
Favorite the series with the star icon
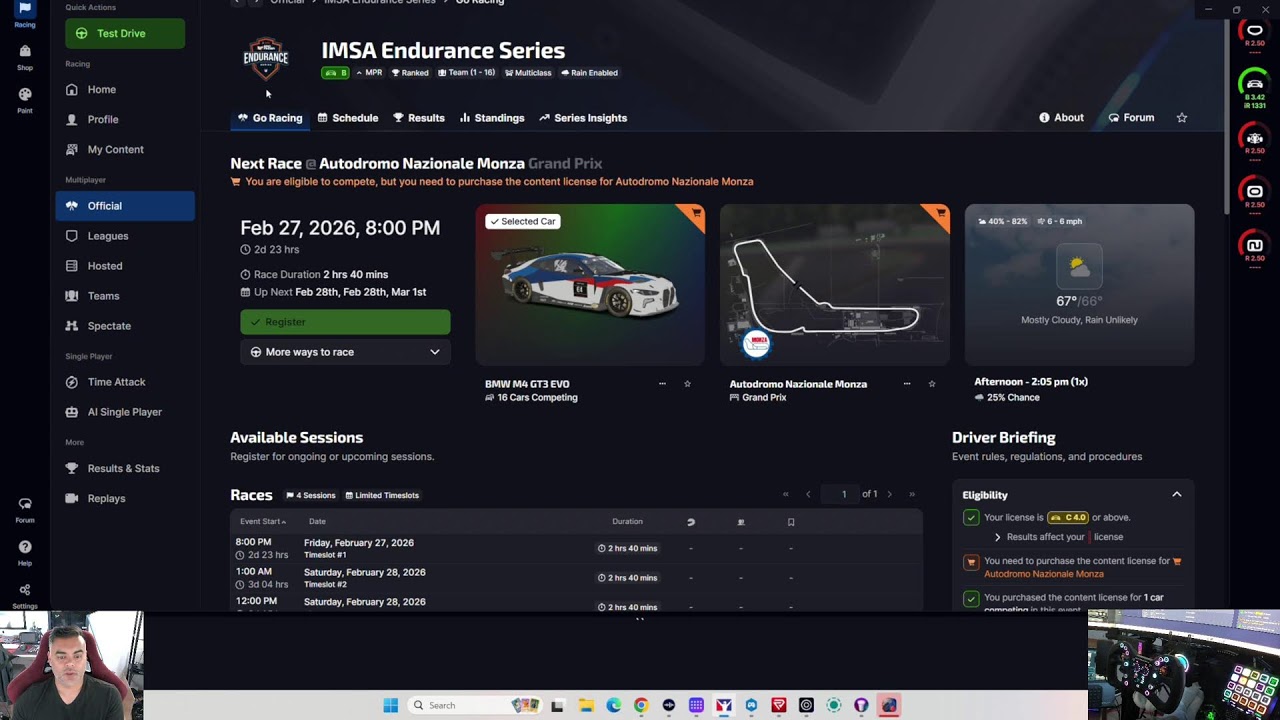[1182, 118]
